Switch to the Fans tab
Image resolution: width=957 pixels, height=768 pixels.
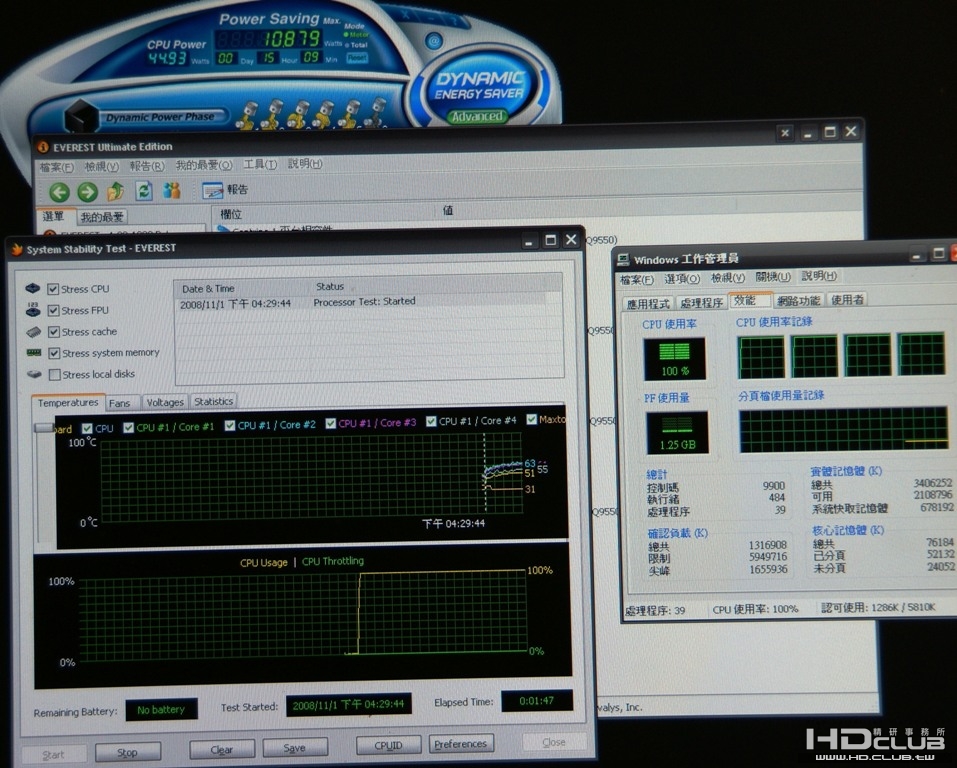(120, 403)
